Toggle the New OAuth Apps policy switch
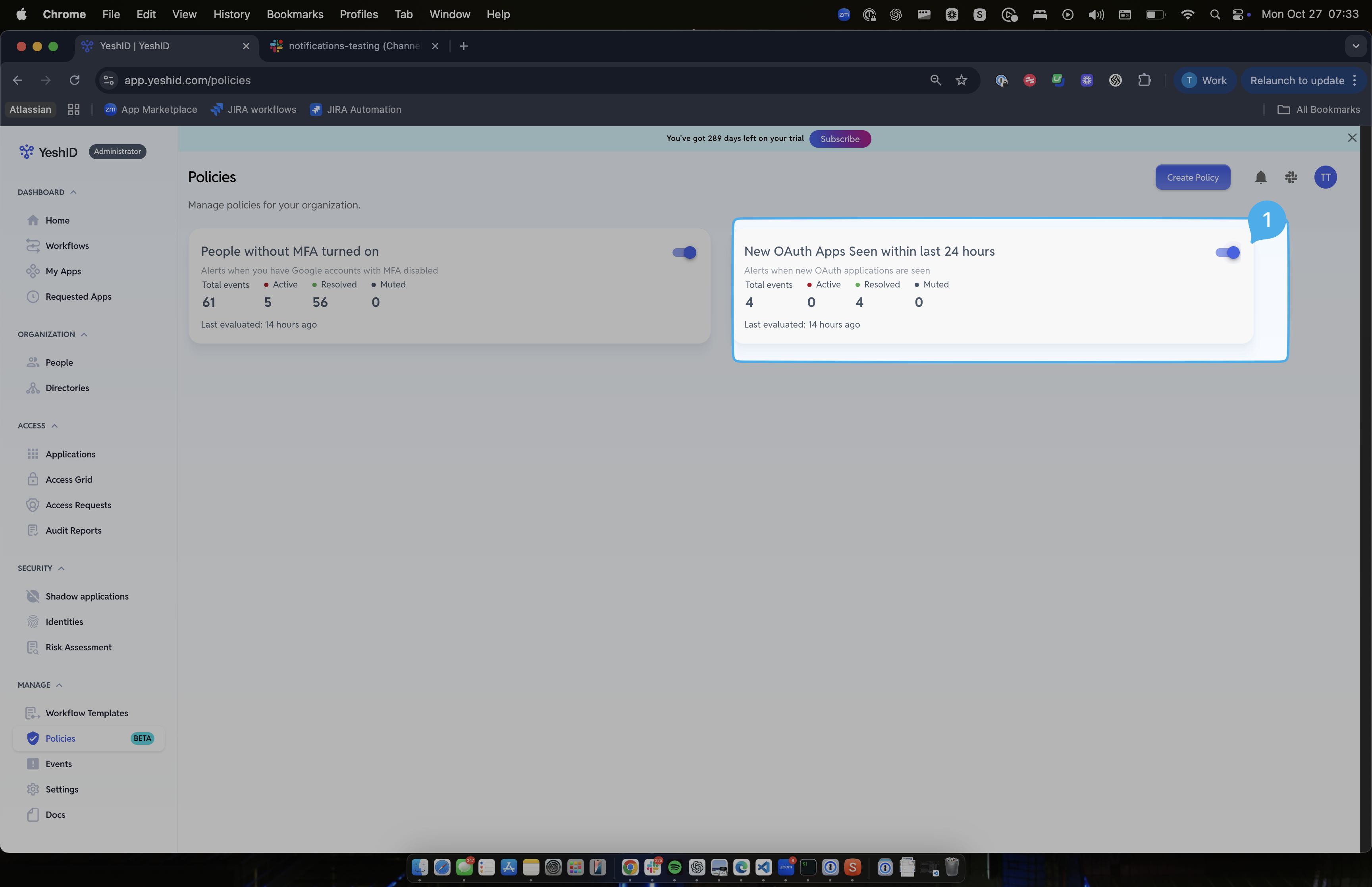1372x887 pixels. (x=1227, y=252)
